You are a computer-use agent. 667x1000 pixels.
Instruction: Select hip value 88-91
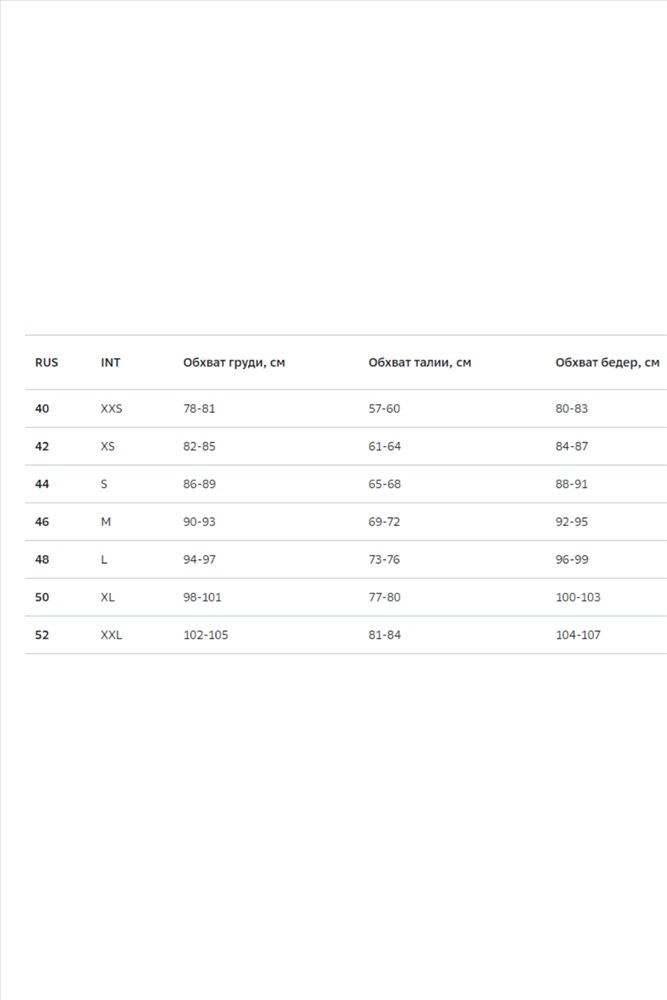[x=572, y=484]
